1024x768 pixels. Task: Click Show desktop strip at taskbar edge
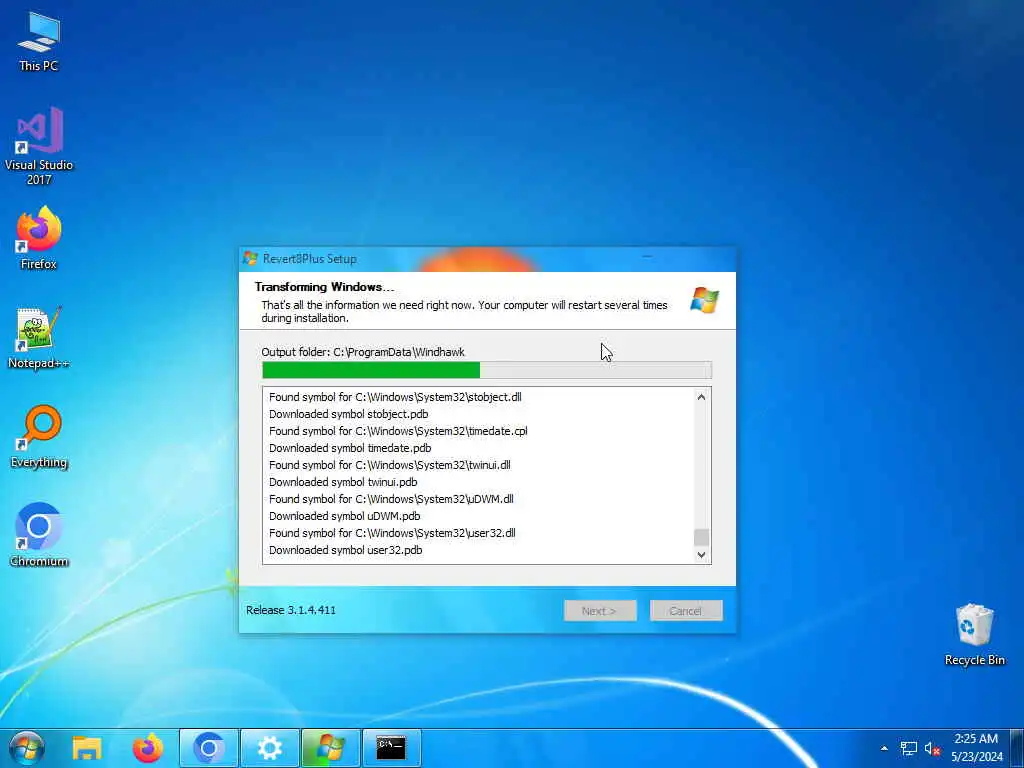pyautogui.click(x=1017, y=748)
